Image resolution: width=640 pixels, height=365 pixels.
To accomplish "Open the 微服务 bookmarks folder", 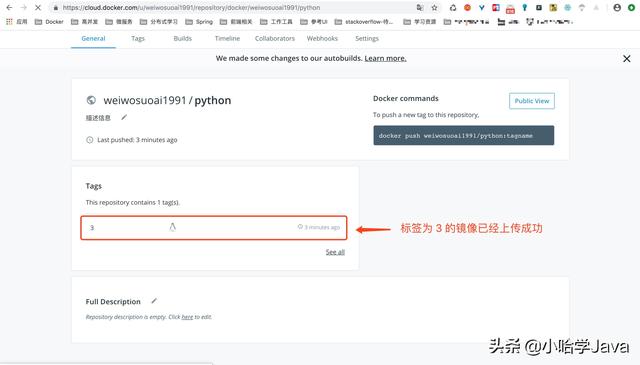I will 119,22.
